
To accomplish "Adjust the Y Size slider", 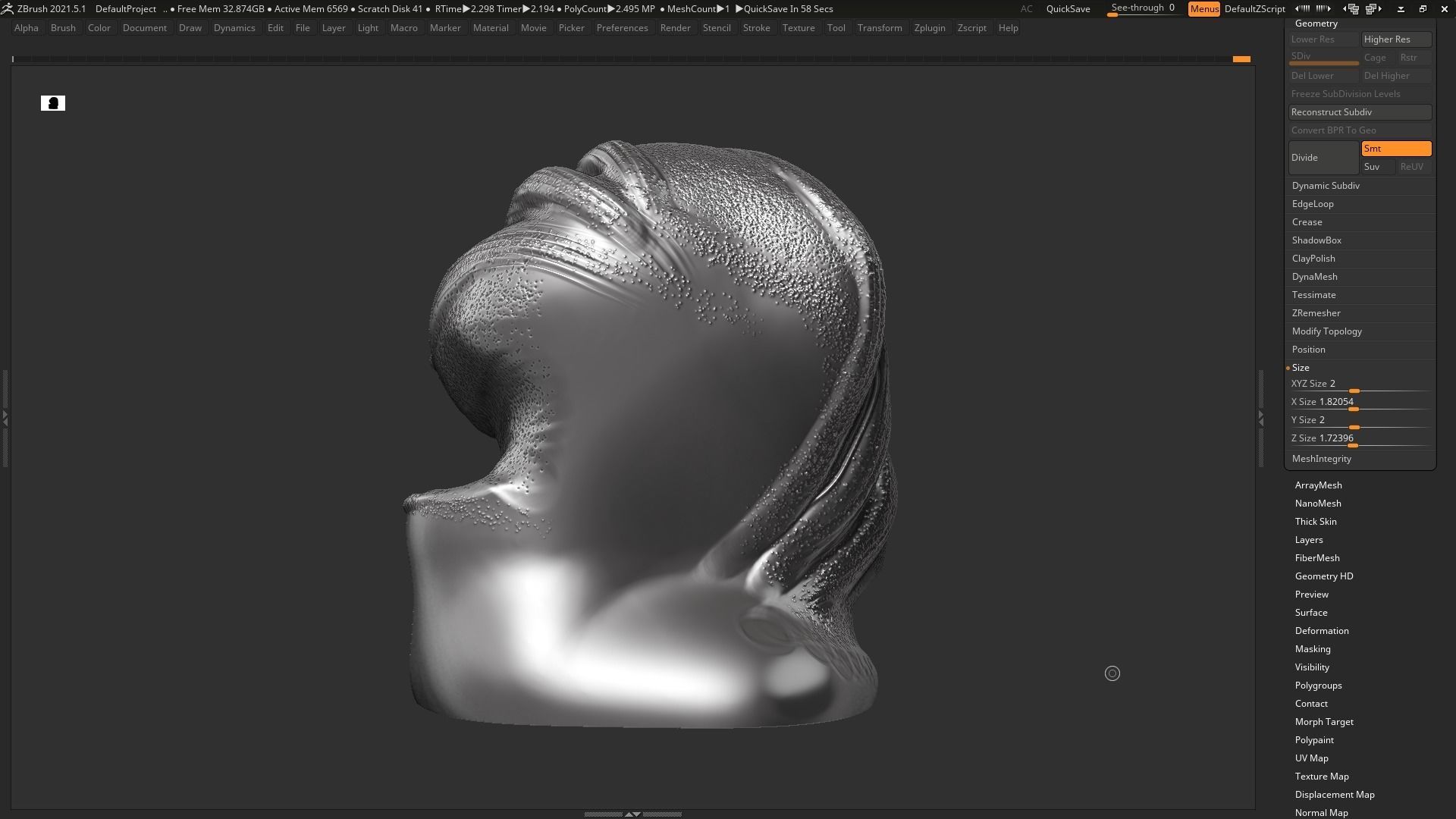I will [1360, 421].
